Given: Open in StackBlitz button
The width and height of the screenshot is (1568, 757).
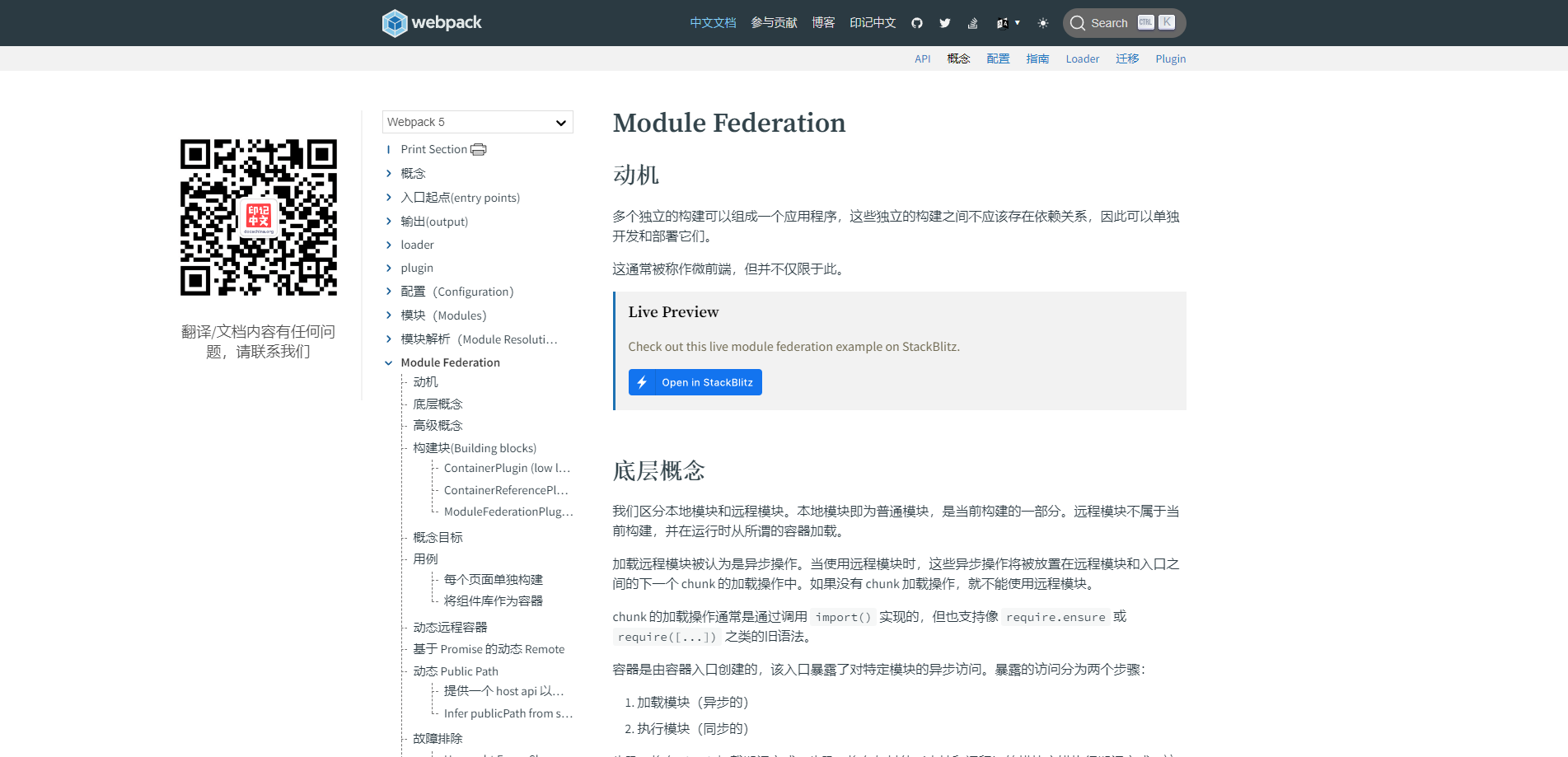Looking at the screenshot, I should pyautogui.click(x=695, y=382).
